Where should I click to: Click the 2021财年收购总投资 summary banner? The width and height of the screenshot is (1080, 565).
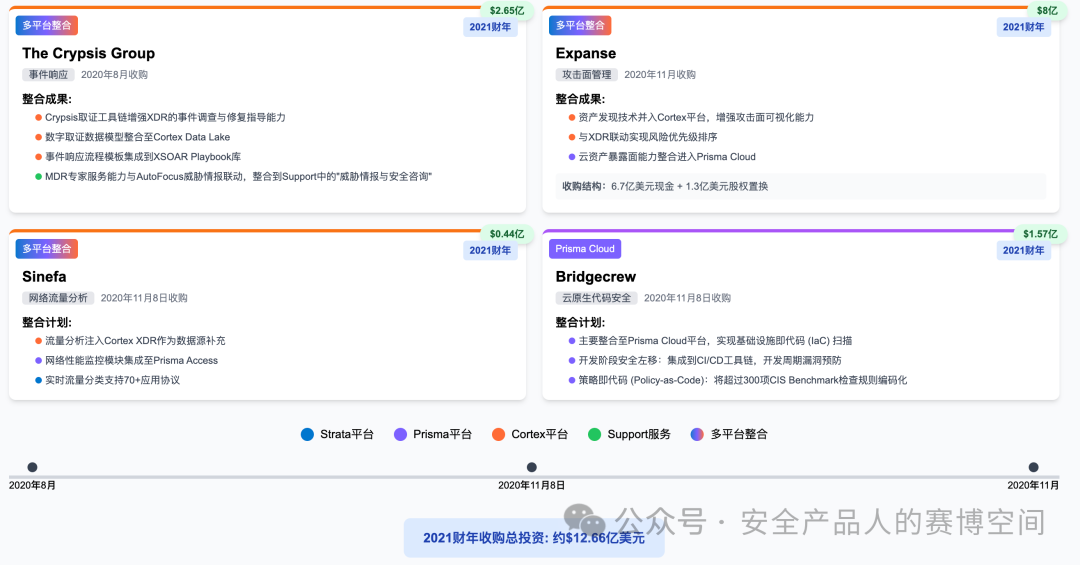point(534,537)
